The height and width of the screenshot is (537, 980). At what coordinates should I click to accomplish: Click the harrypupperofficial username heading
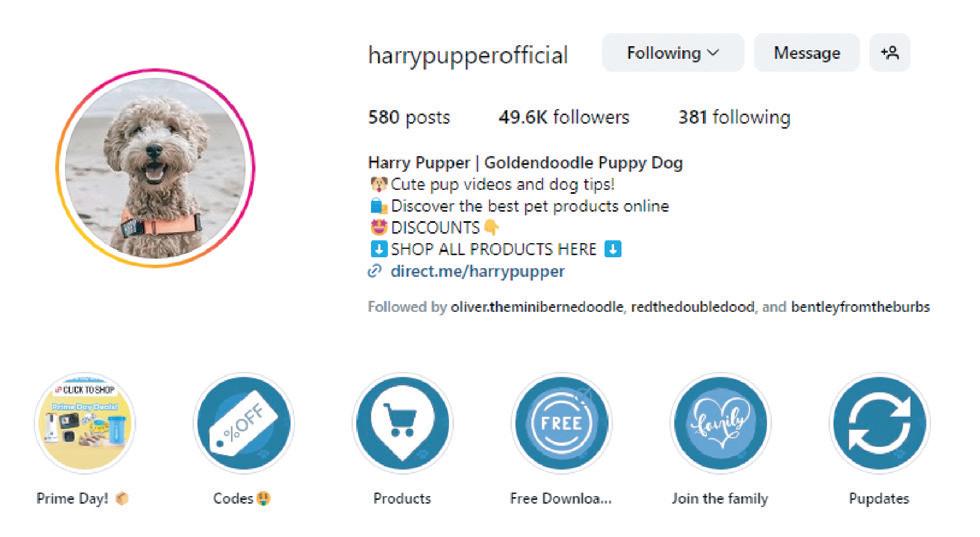coord(468,56)
